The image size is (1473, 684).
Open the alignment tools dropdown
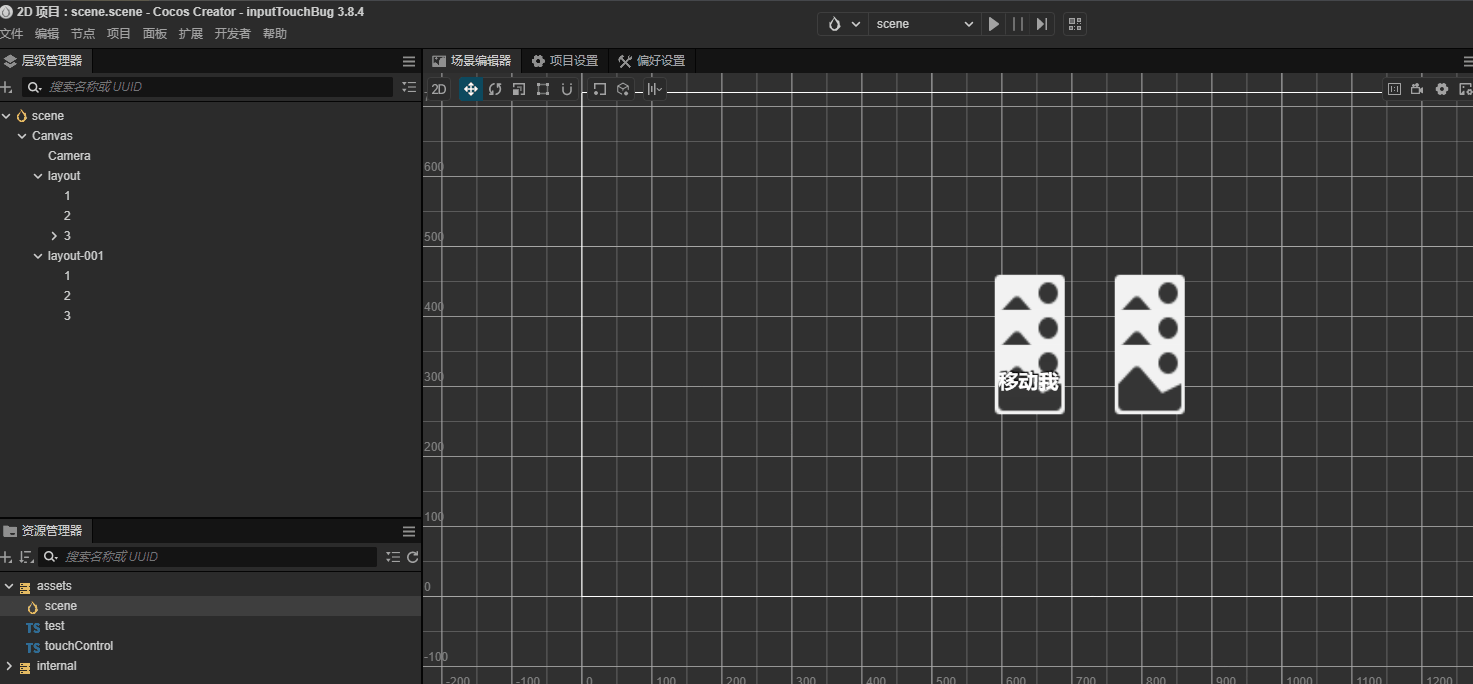point(655,89)
